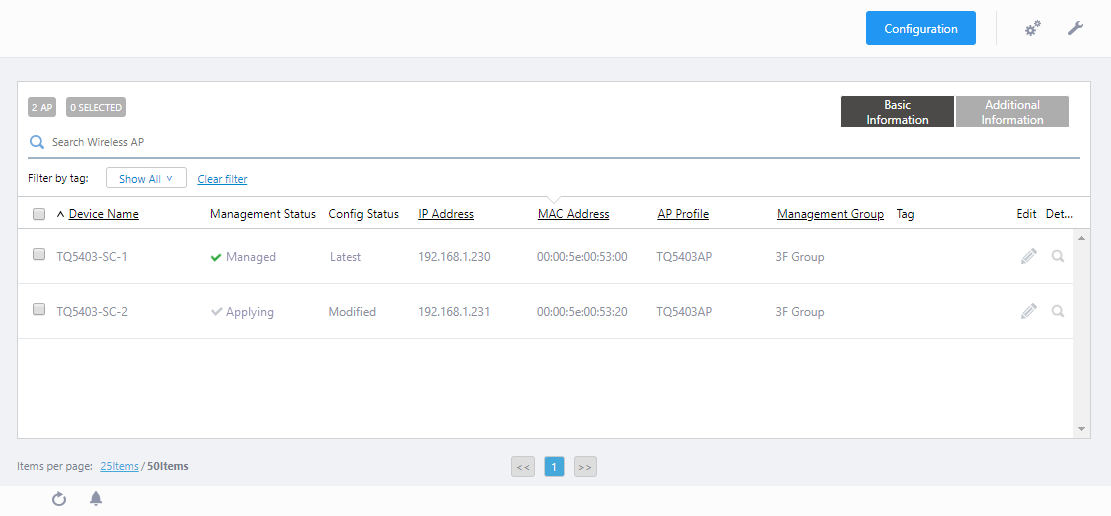Image resolution: width=1111 pixels, height=516 pixels.
Task: Click the Clear filter link
Action: [x=222, y=180]
